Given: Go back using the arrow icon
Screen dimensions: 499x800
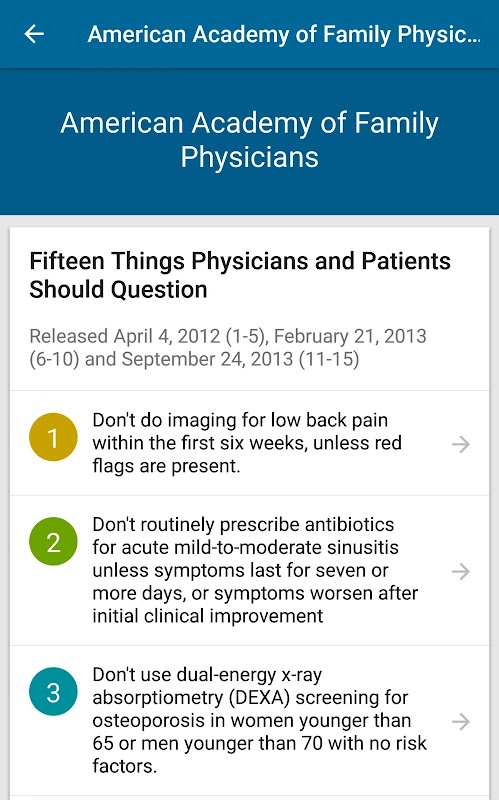Looking at the screenshot, I should click(34, 34).
